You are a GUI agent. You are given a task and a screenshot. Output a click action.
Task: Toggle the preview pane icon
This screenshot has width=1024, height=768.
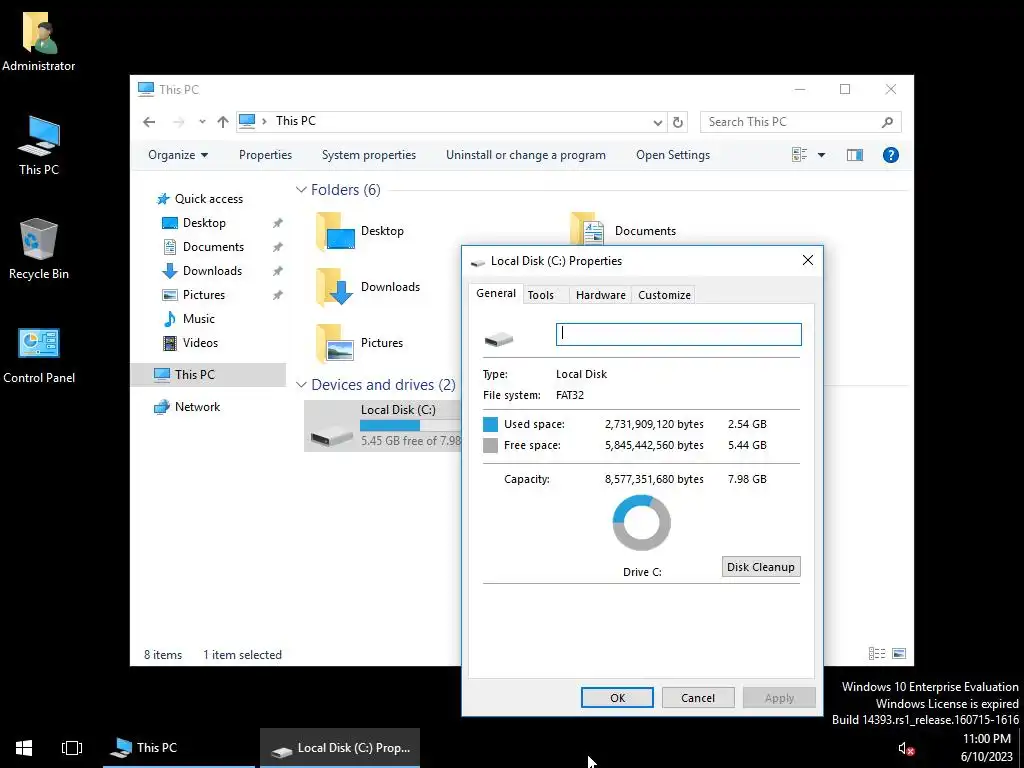(x=854, y=155)
